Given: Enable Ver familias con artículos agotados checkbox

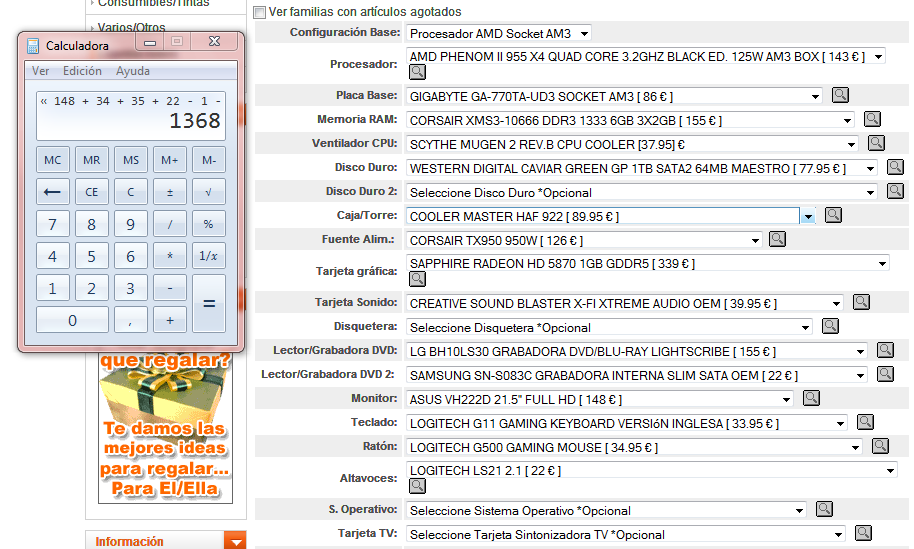Looking at the screenshot, I should point(260,12).
